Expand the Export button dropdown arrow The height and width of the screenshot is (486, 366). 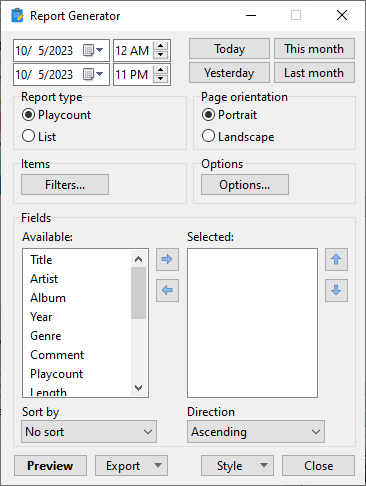[158, 465]
